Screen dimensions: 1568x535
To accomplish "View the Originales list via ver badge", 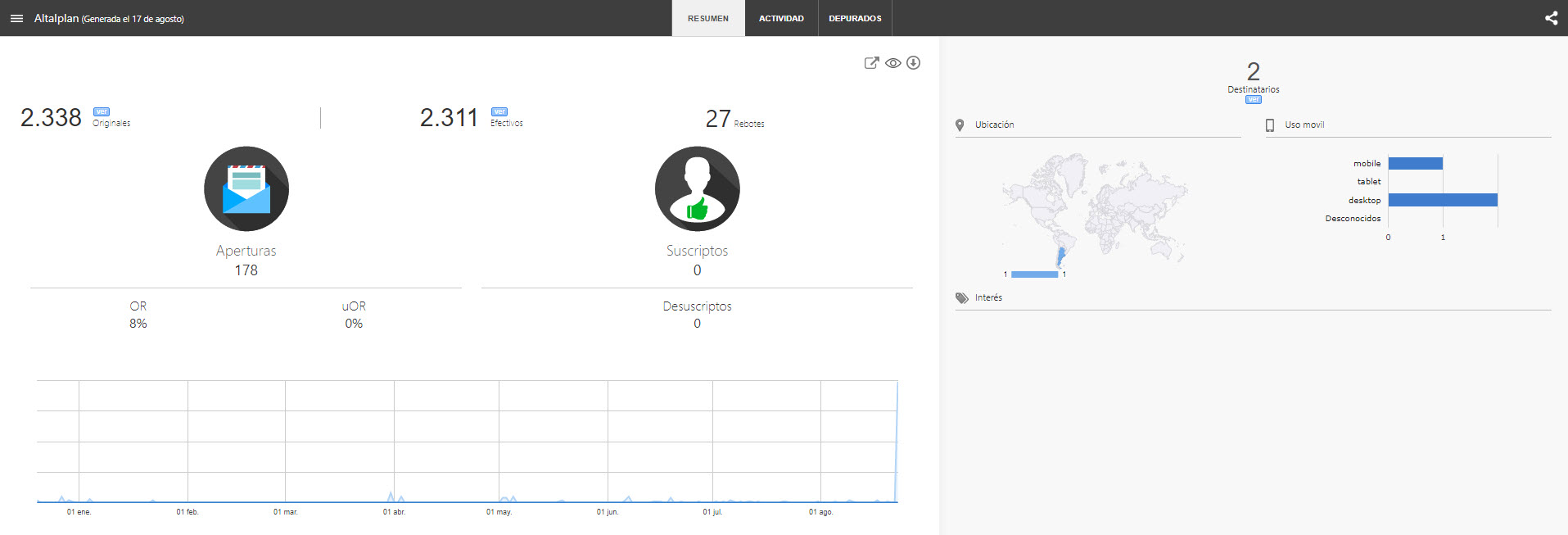I will click(x=102, y=111).
